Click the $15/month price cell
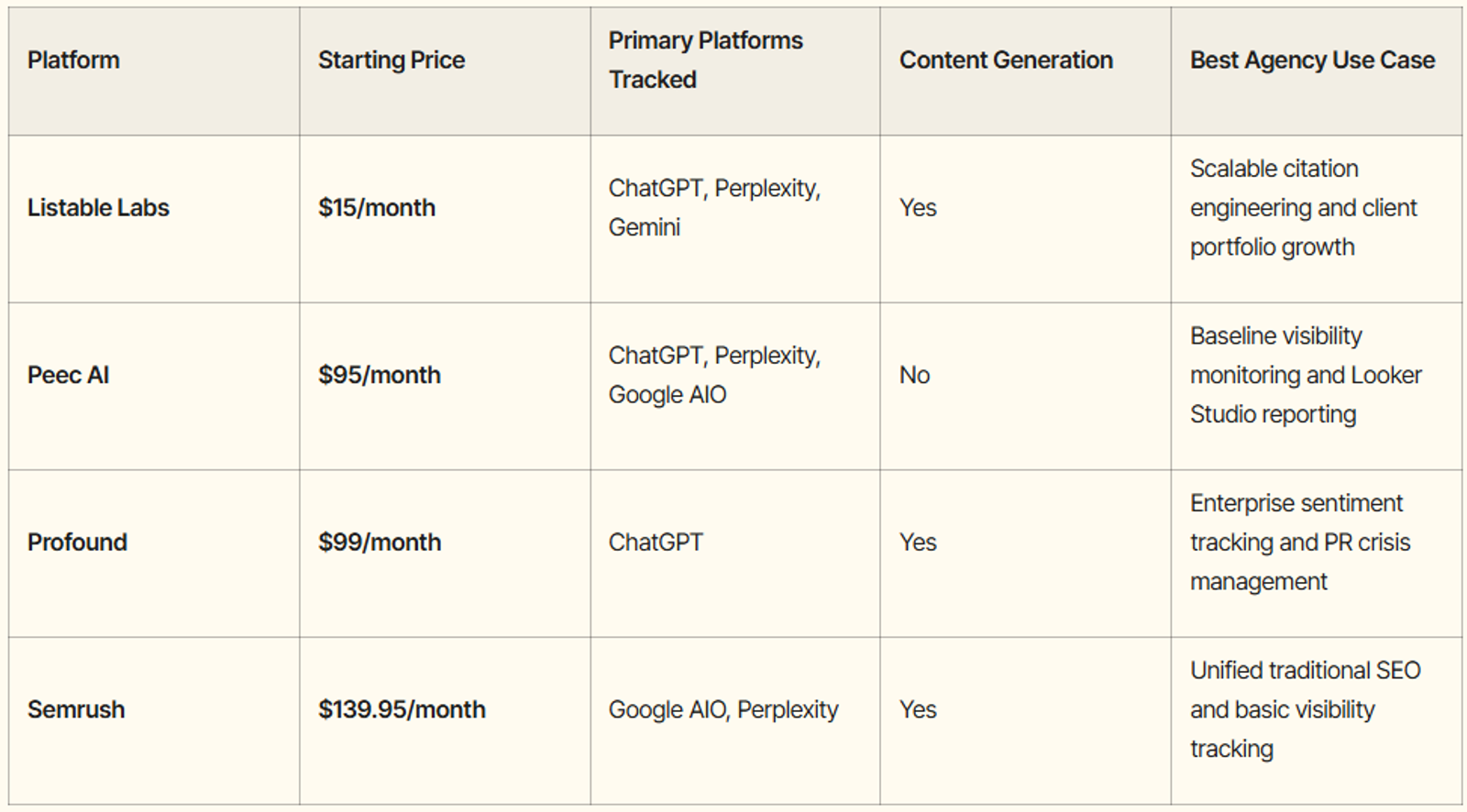Screen dimensions: 1467x812 pyautogui.click(x=377, y=208)
